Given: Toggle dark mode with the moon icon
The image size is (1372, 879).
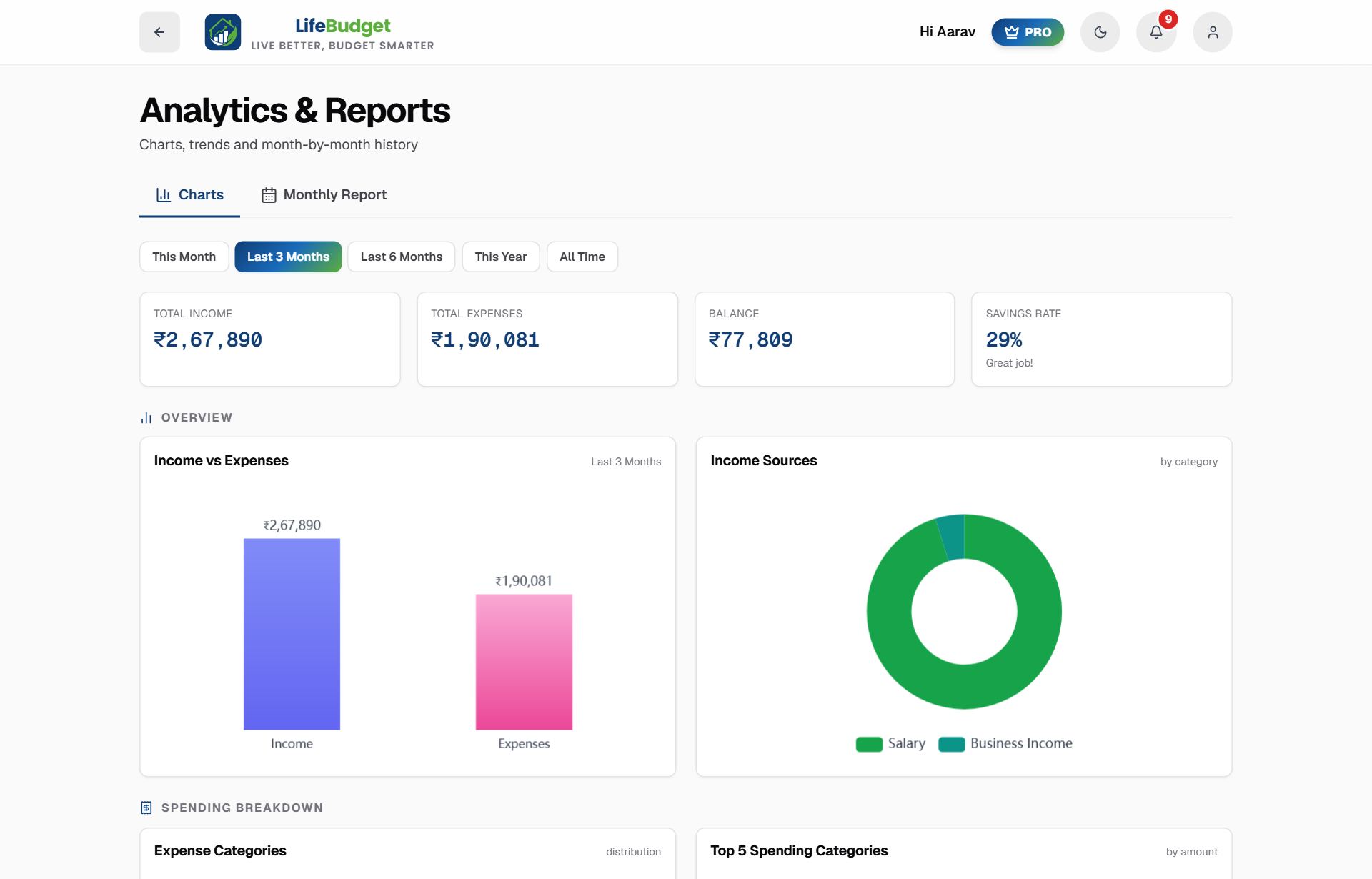Looking at the screenshot, I should pyautogui.click(x=1100, y=32).
